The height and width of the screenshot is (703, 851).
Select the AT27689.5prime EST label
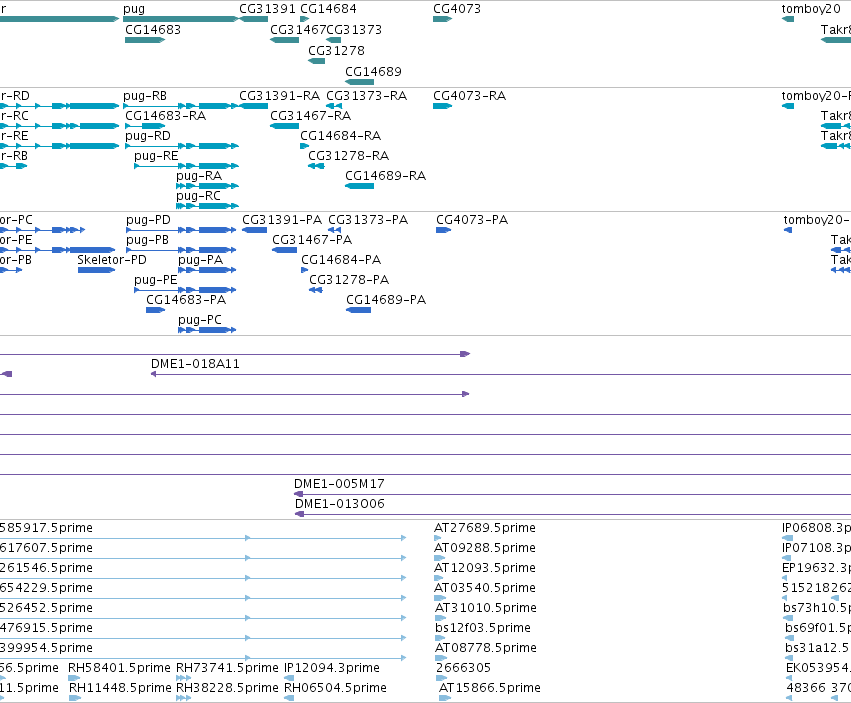coord(485,528)
